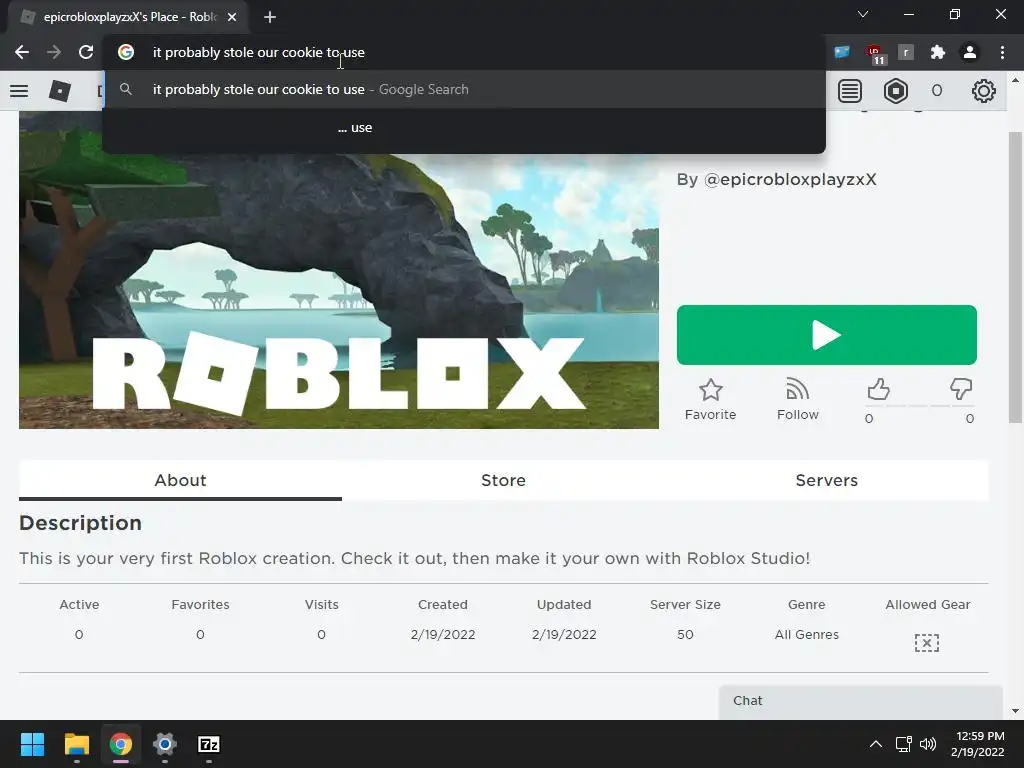Switch to the Store tab

(504, 481)
